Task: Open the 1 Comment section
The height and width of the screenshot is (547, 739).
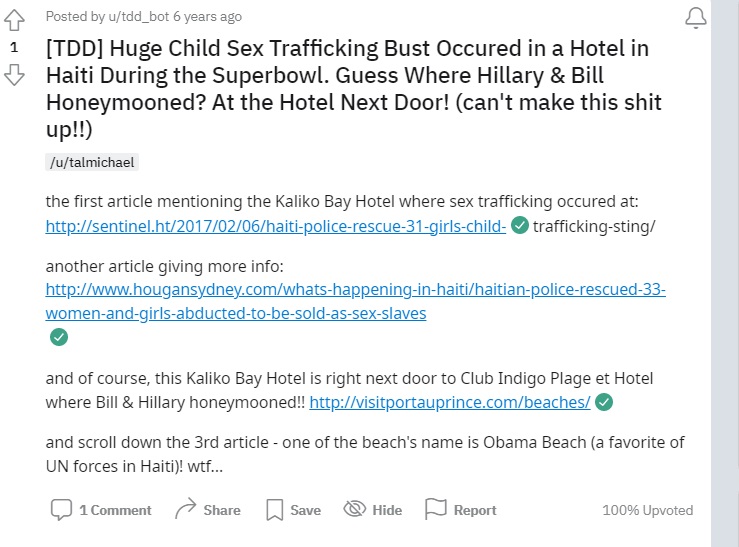Action: pos(115,510)
